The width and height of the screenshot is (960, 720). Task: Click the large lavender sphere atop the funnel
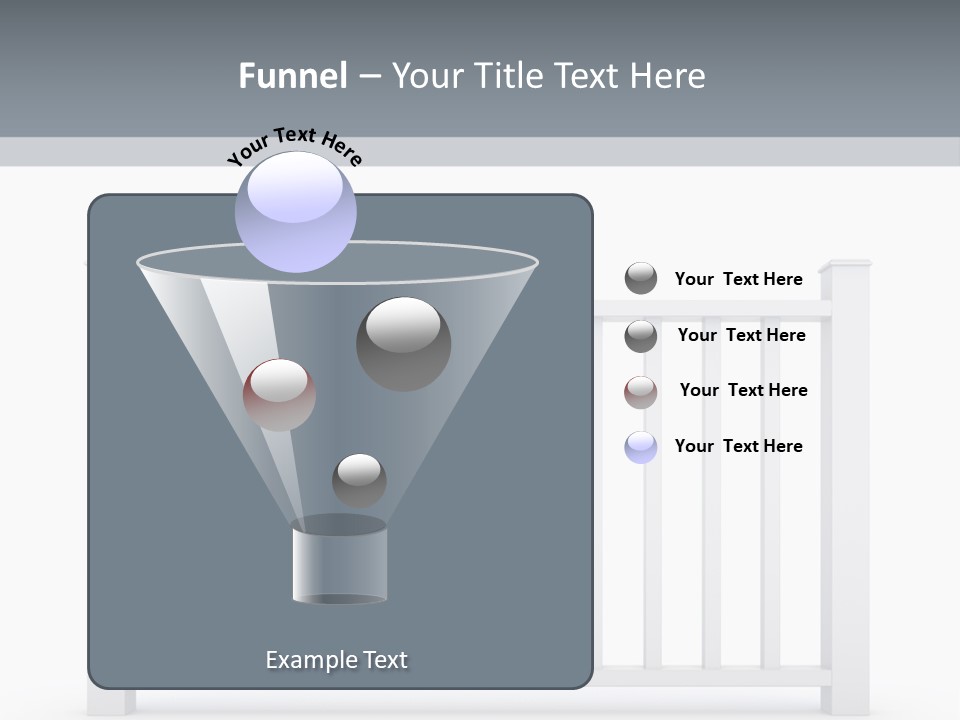tap(295, 211)
